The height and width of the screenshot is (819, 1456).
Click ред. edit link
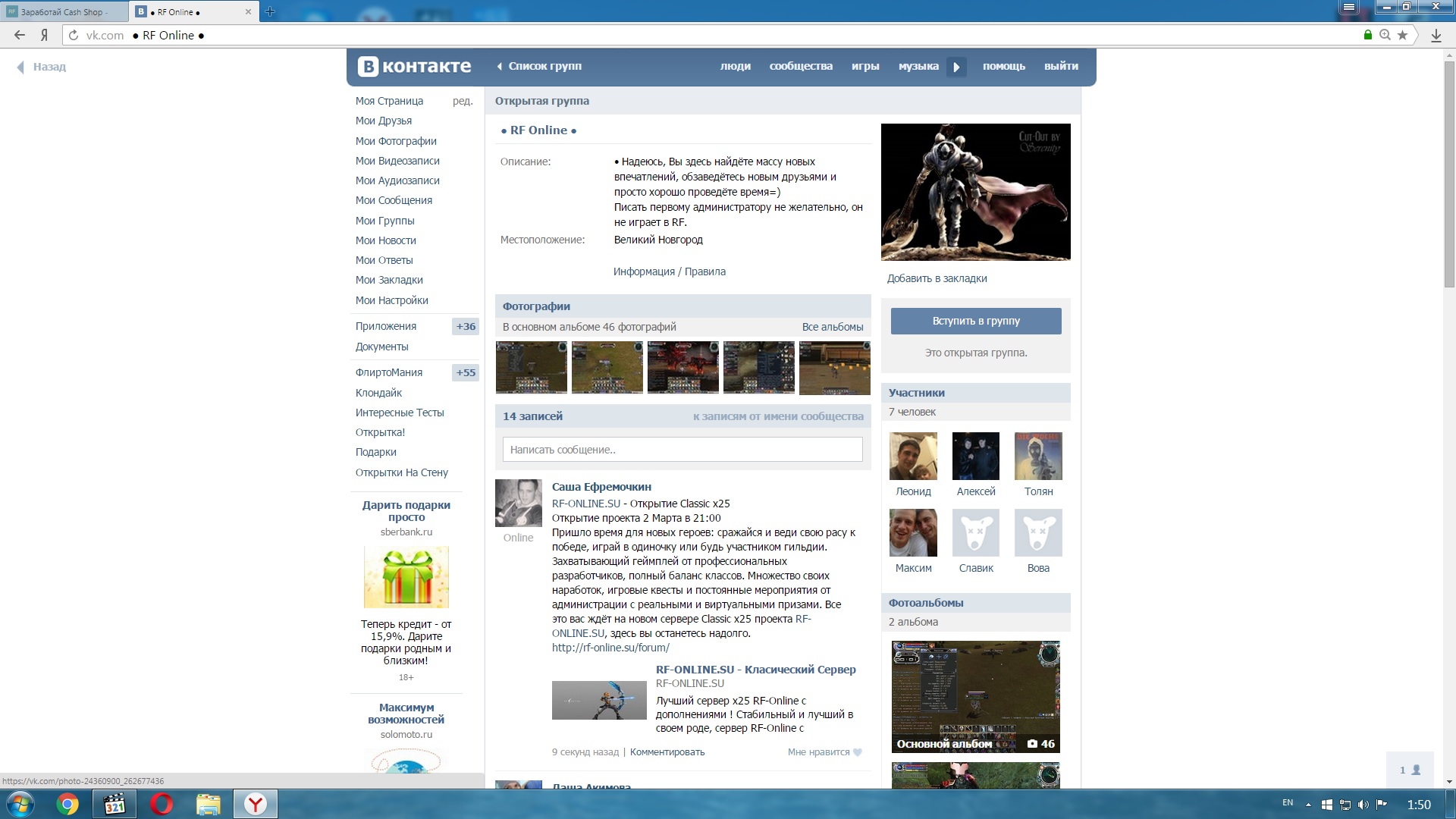463,101
